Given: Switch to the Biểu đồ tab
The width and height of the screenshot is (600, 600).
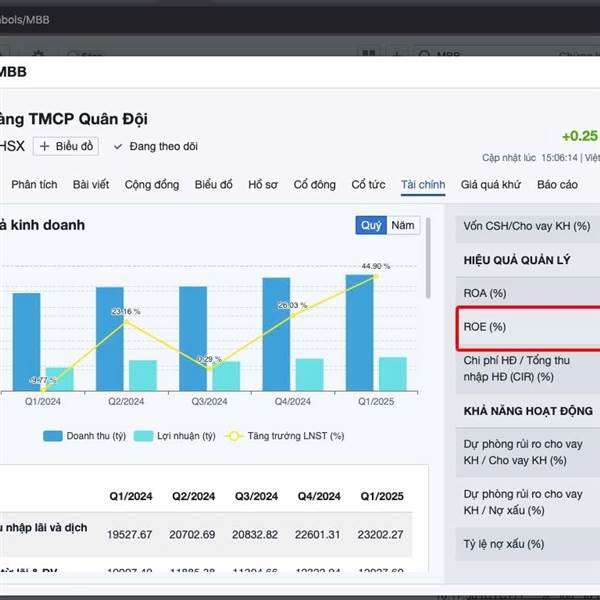Looking at the screenshot, I should pyautogui.click(x=213, y=184).
